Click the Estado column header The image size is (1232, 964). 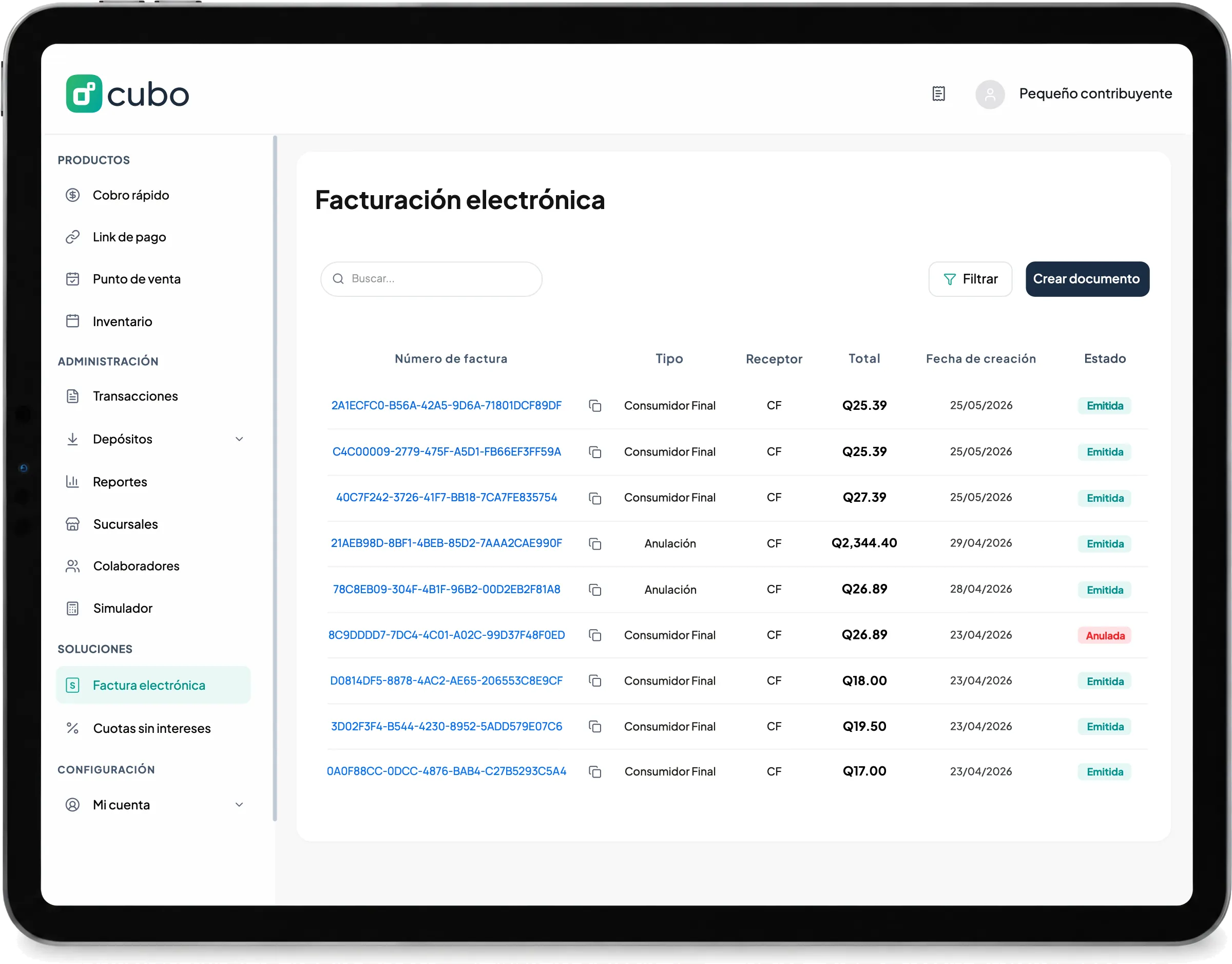click(1105, 359)
